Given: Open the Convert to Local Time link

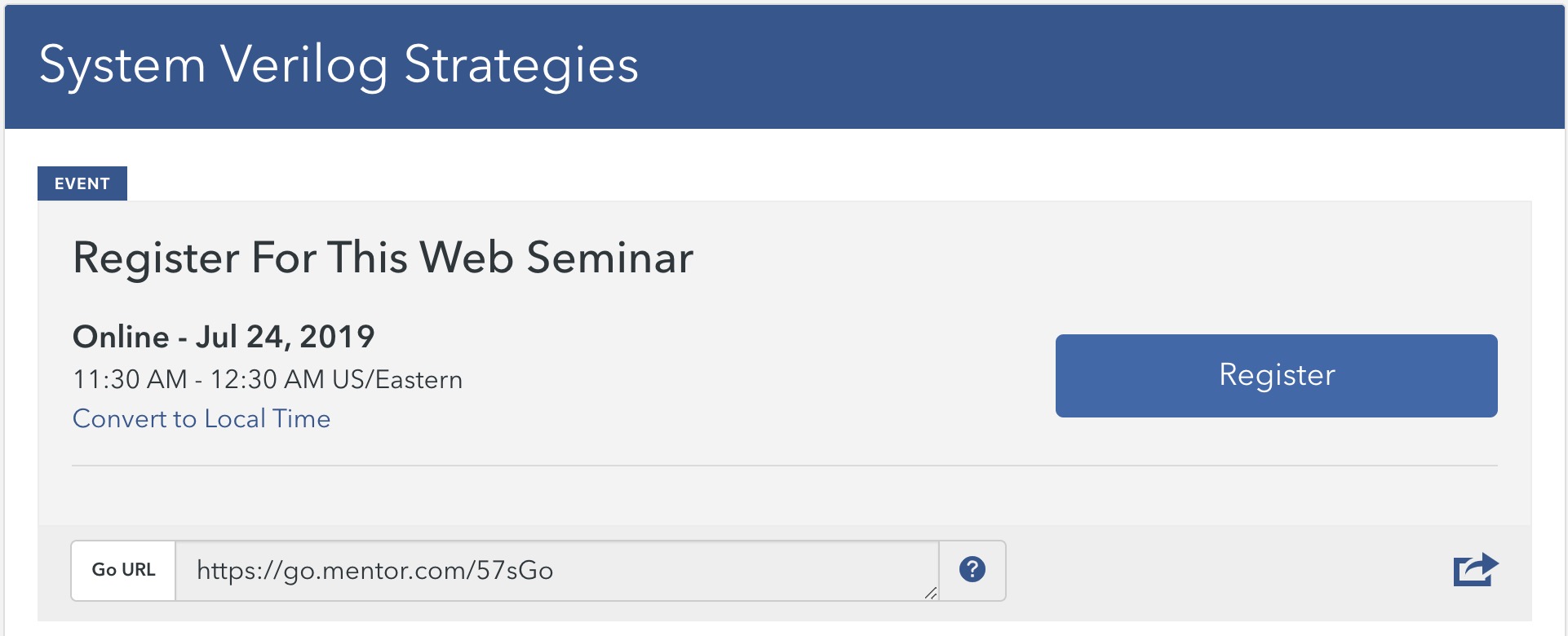Looking at the screenshot, I should pos(202,418).
